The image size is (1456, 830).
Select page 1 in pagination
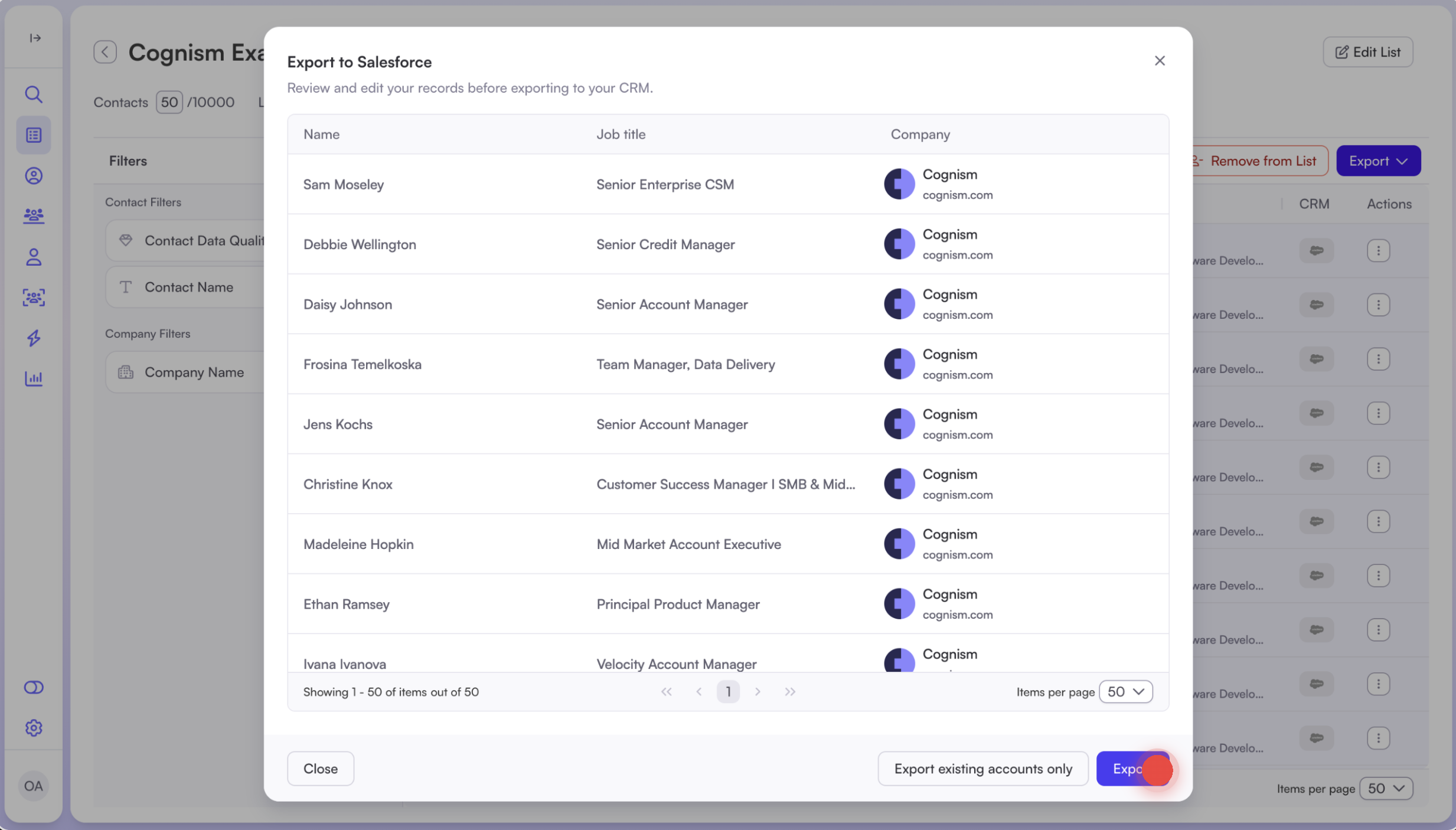728,692
